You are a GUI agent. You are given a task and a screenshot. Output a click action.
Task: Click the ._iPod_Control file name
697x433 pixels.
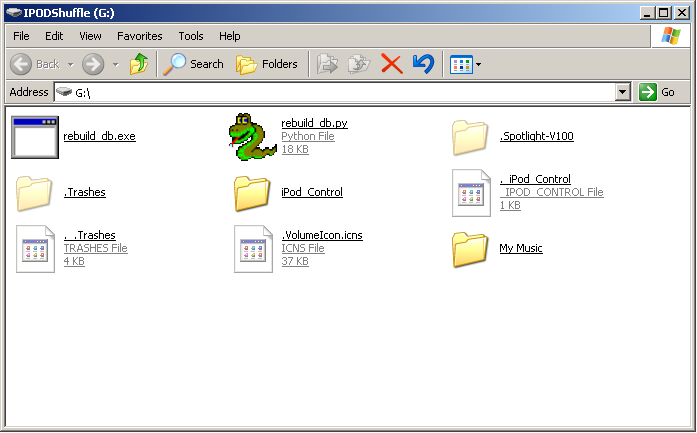[x=535, y=179]
